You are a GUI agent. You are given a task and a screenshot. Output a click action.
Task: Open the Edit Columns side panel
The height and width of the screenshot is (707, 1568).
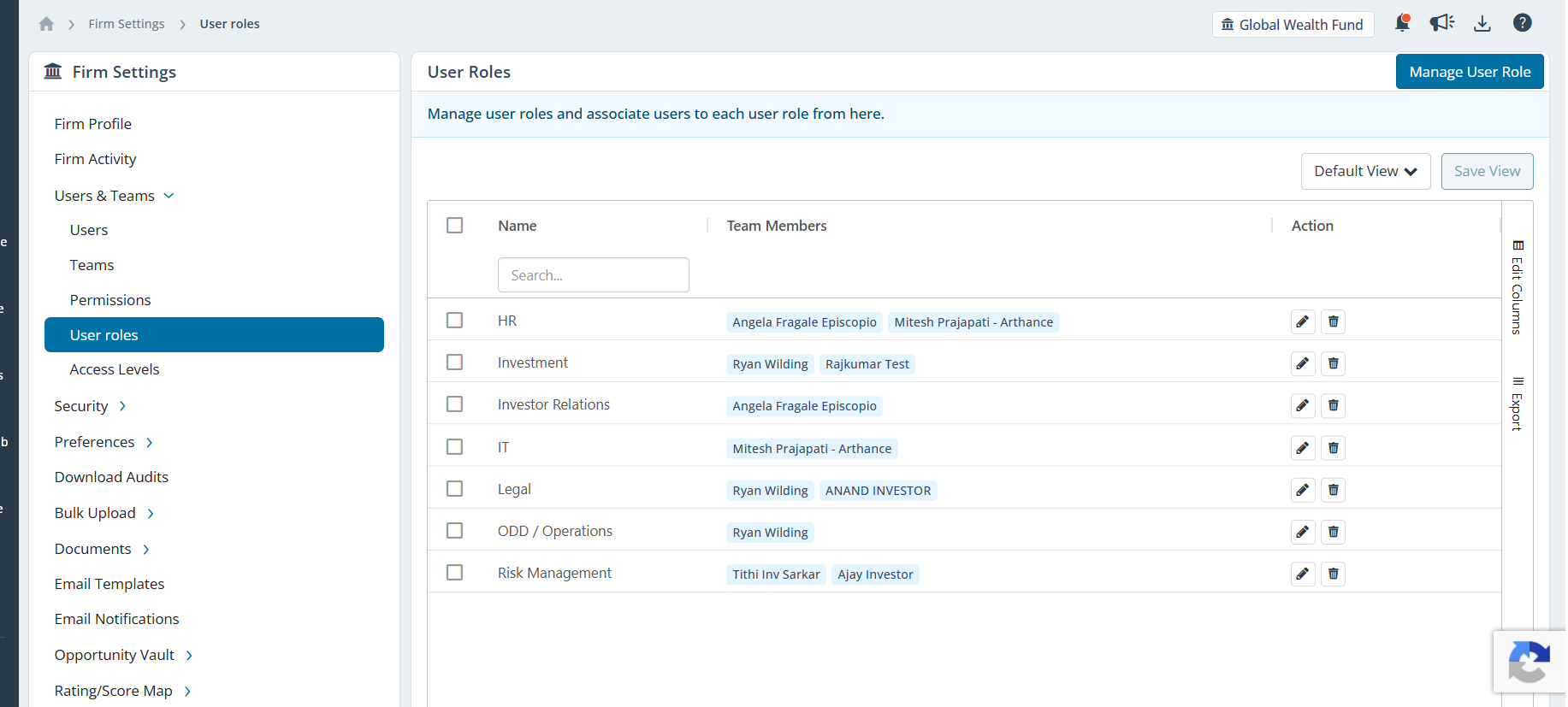tap(1518, 287)
